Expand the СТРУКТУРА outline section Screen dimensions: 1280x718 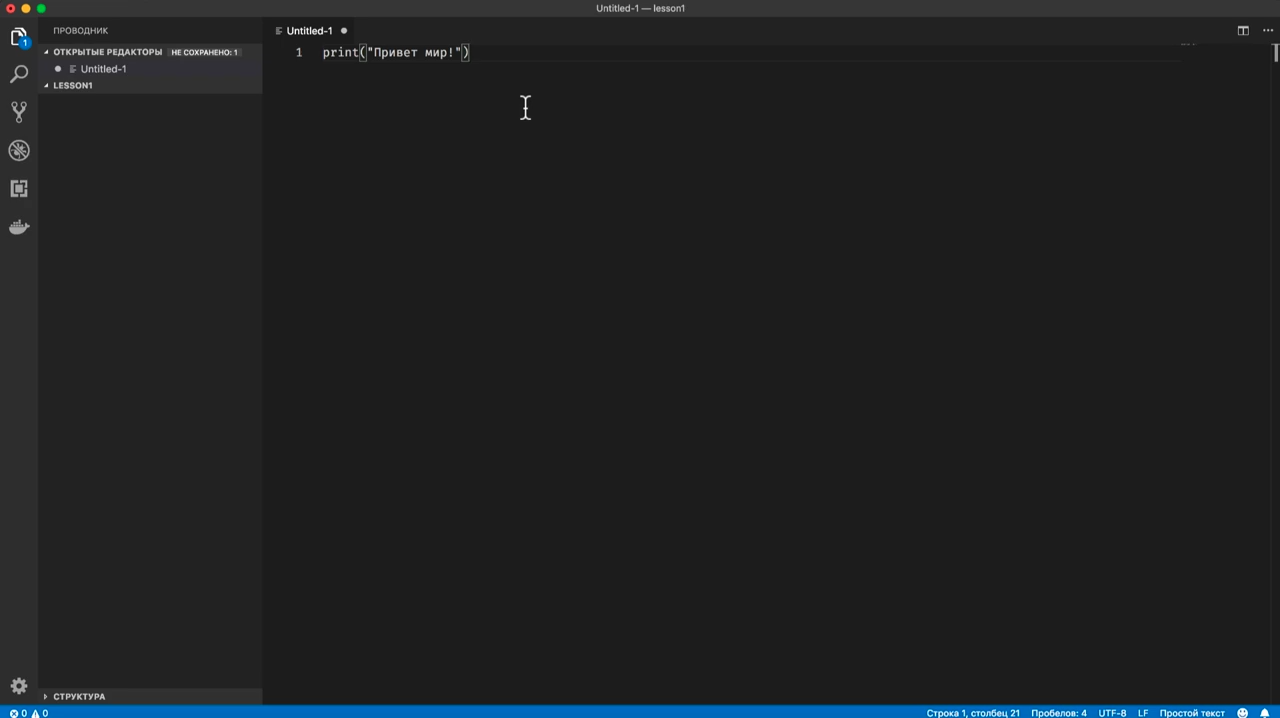(78, 696)
